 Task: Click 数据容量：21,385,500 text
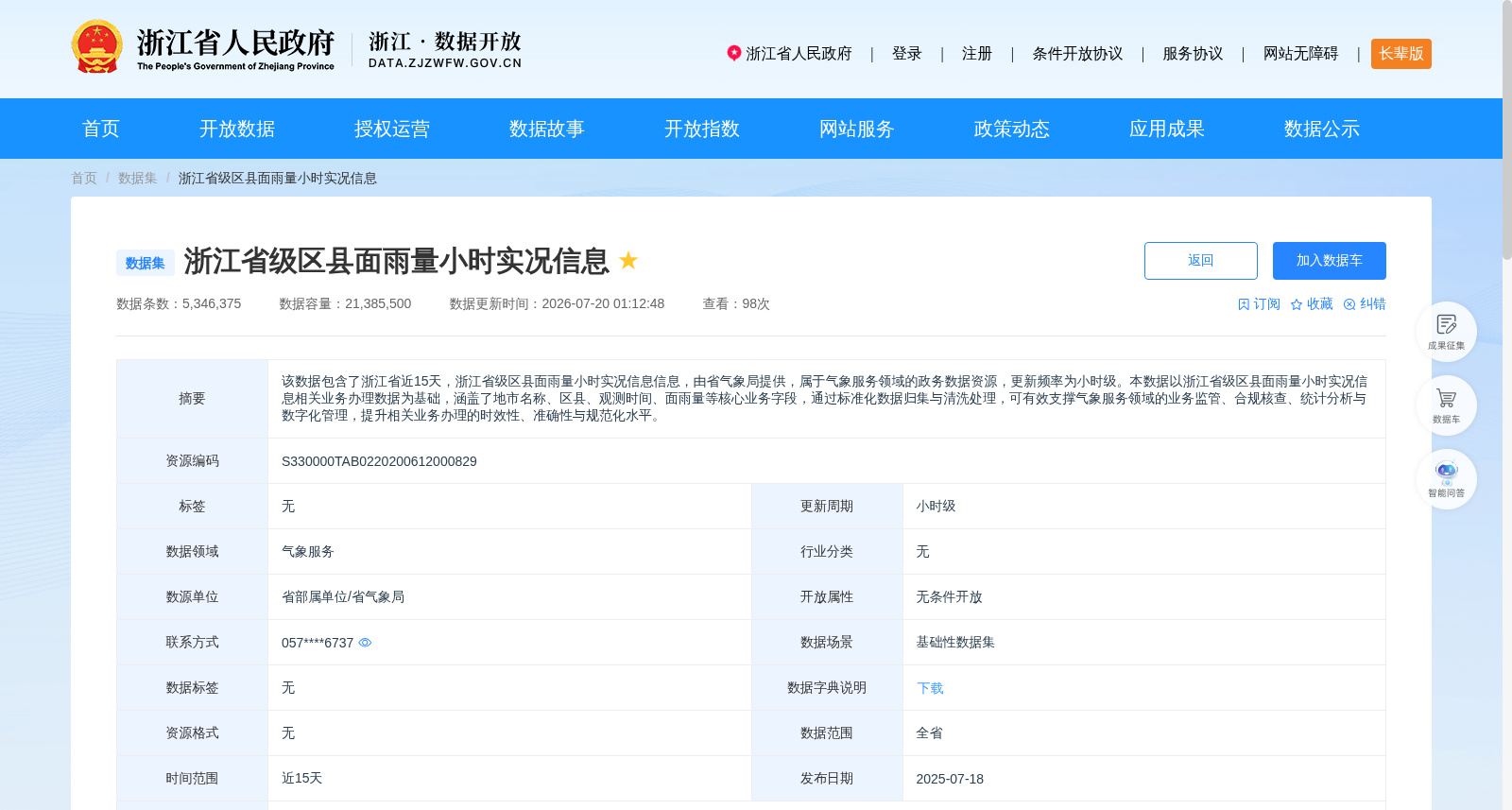click(x=345, y=304)
